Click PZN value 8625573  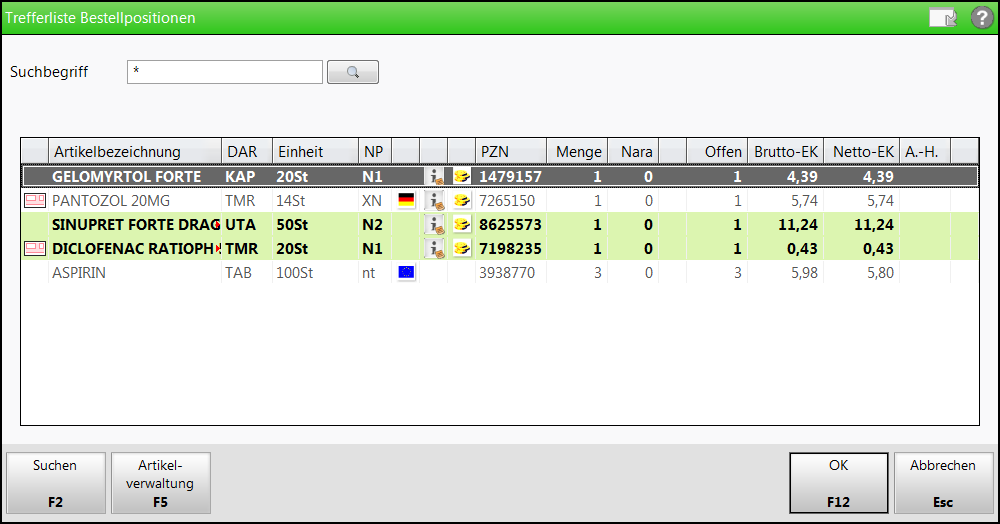(510, 224)
